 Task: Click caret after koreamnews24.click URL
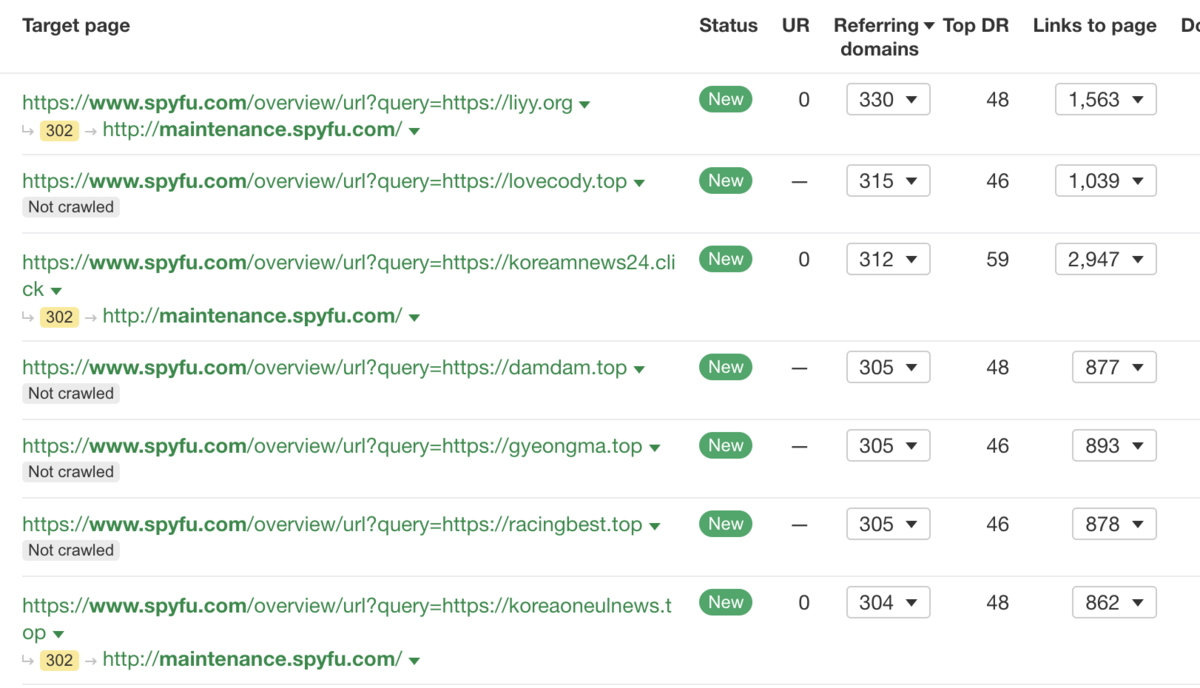click(56, 291)
